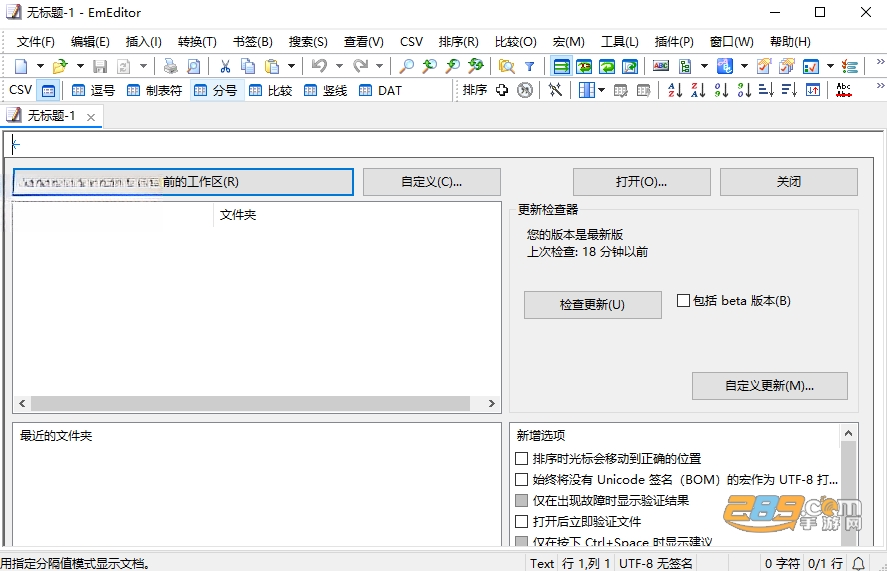Click the 检查更新(U) button
887x571 pixels.
coord(592,305)
